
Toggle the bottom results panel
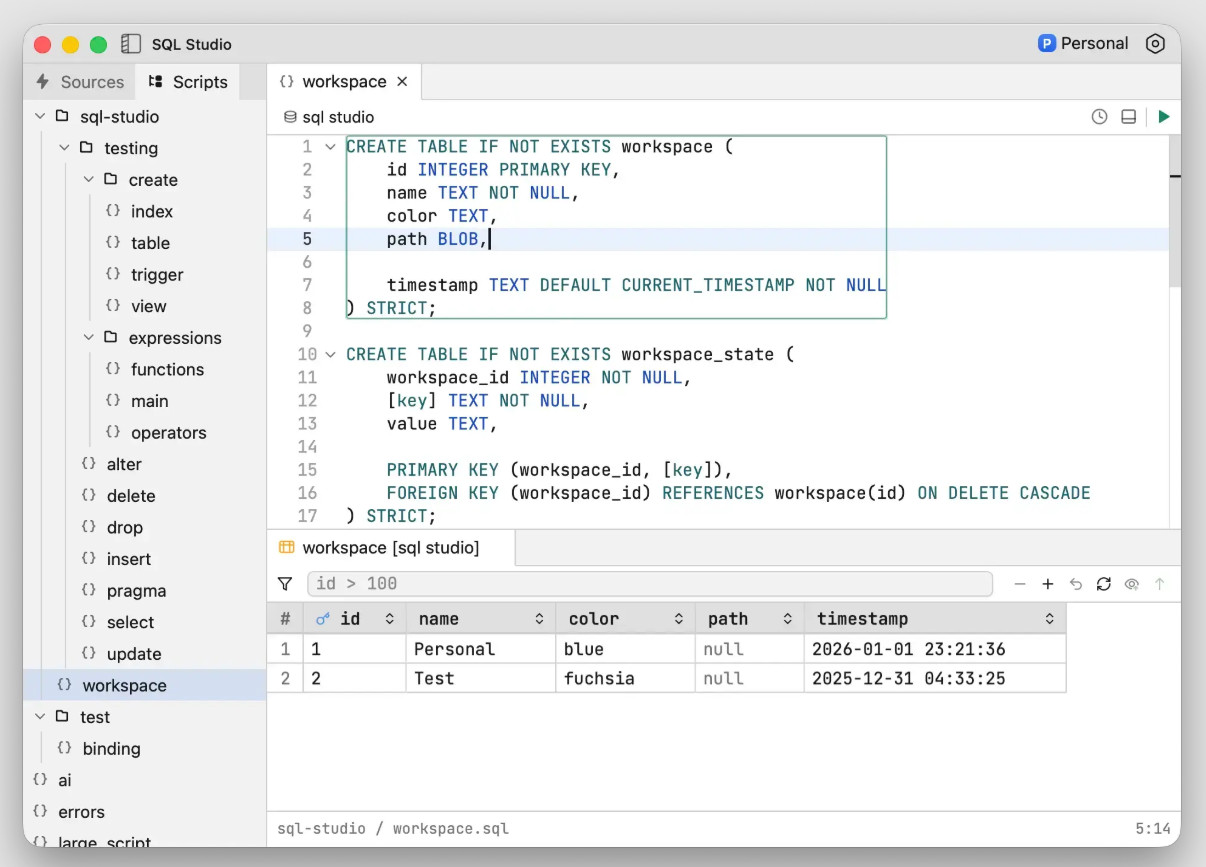click(1128, 117)
